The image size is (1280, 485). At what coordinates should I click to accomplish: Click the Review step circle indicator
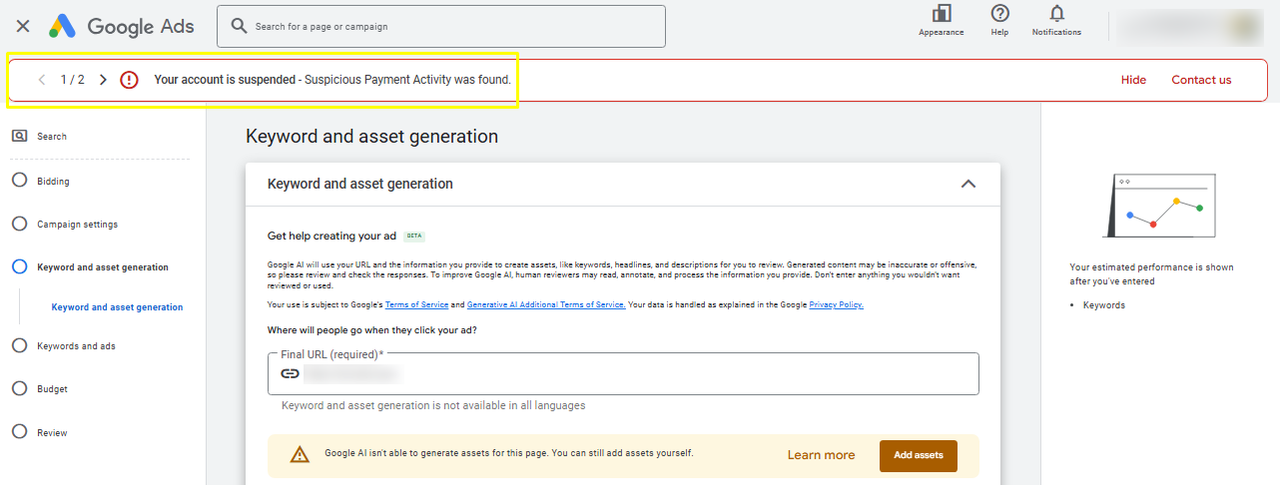click(19, 431)
